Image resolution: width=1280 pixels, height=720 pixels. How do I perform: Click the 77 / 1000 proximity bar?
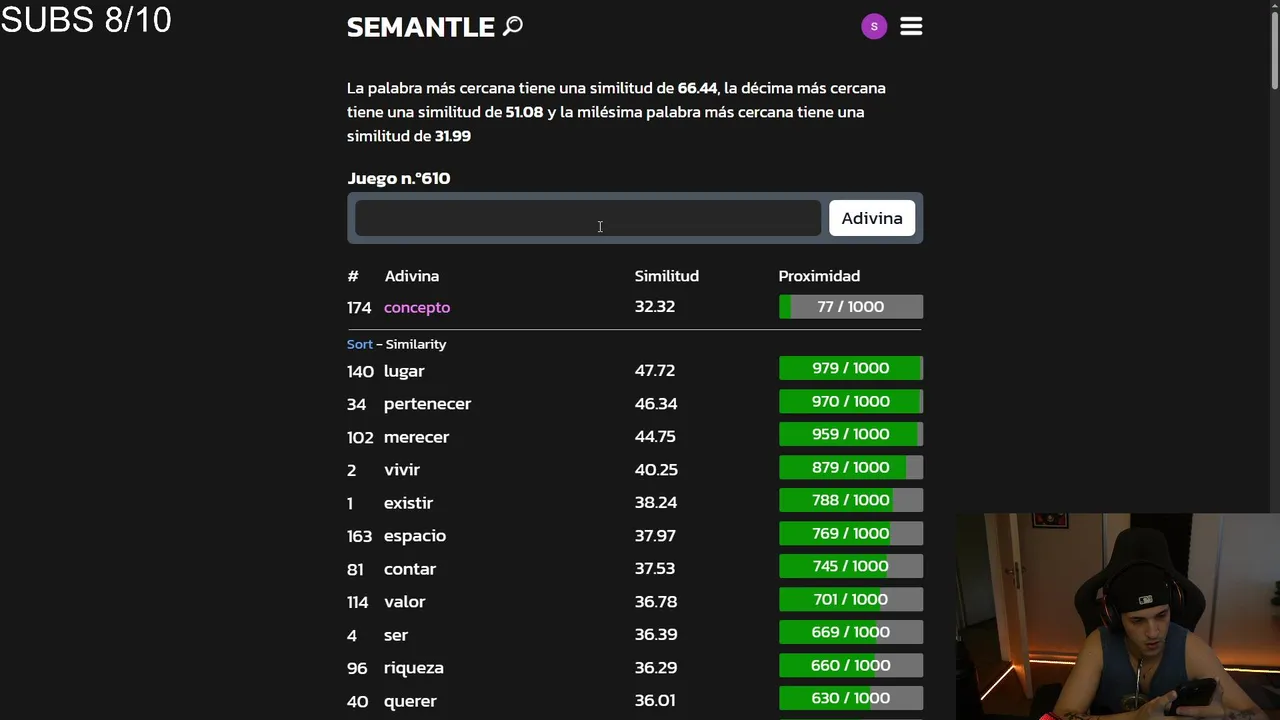click(x=850, y=307)
